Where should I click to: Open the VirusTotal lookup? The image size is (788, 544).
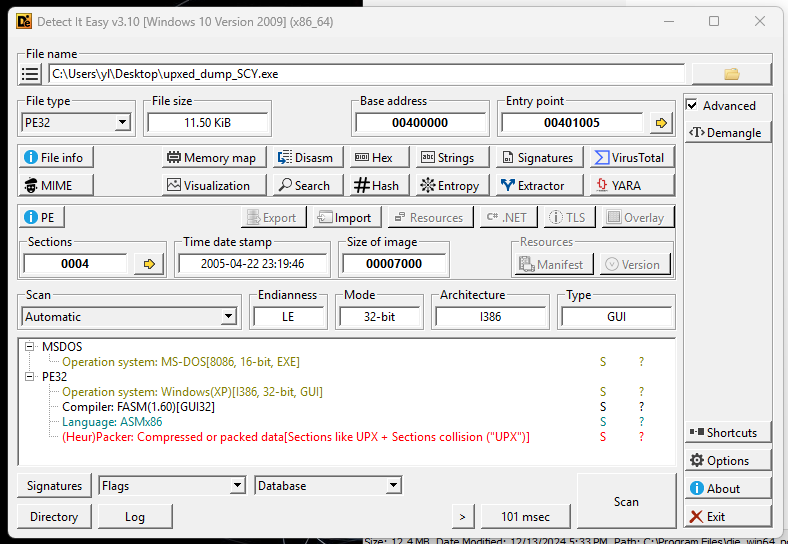coord(629,157)
